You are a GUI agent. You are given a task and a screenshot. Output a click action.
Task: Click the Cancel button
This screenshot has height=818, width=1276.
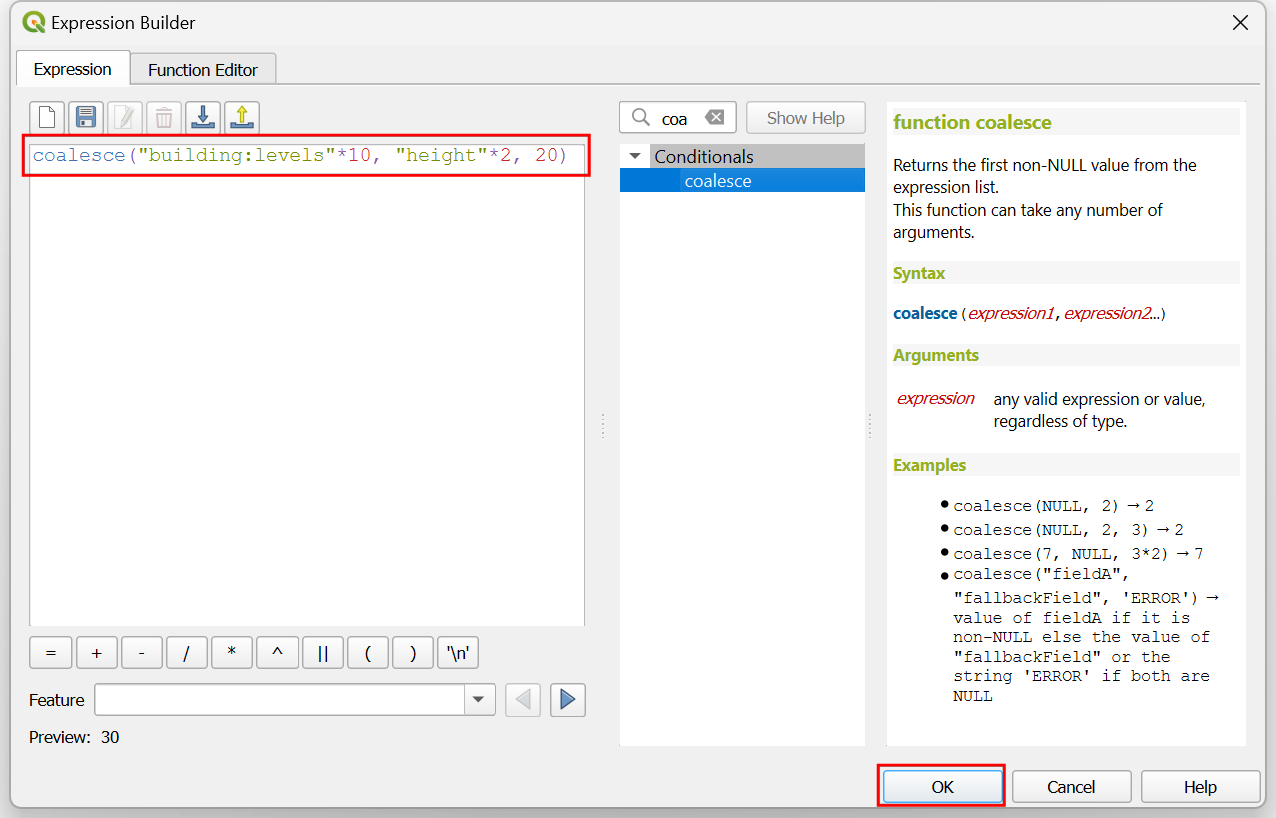[x=1071, y=787]
